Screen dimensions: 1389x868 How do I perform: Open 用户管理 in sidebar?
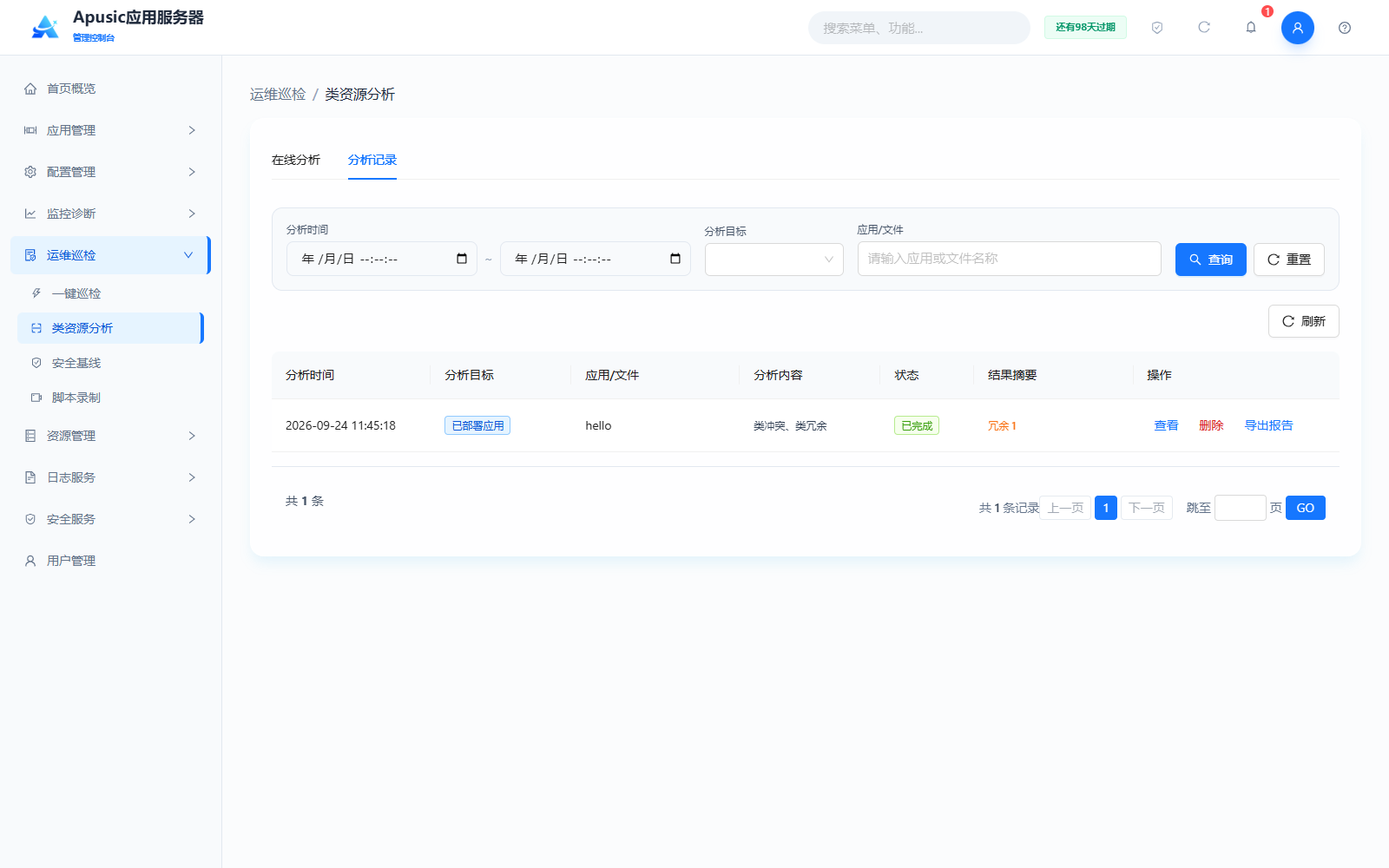110,561
